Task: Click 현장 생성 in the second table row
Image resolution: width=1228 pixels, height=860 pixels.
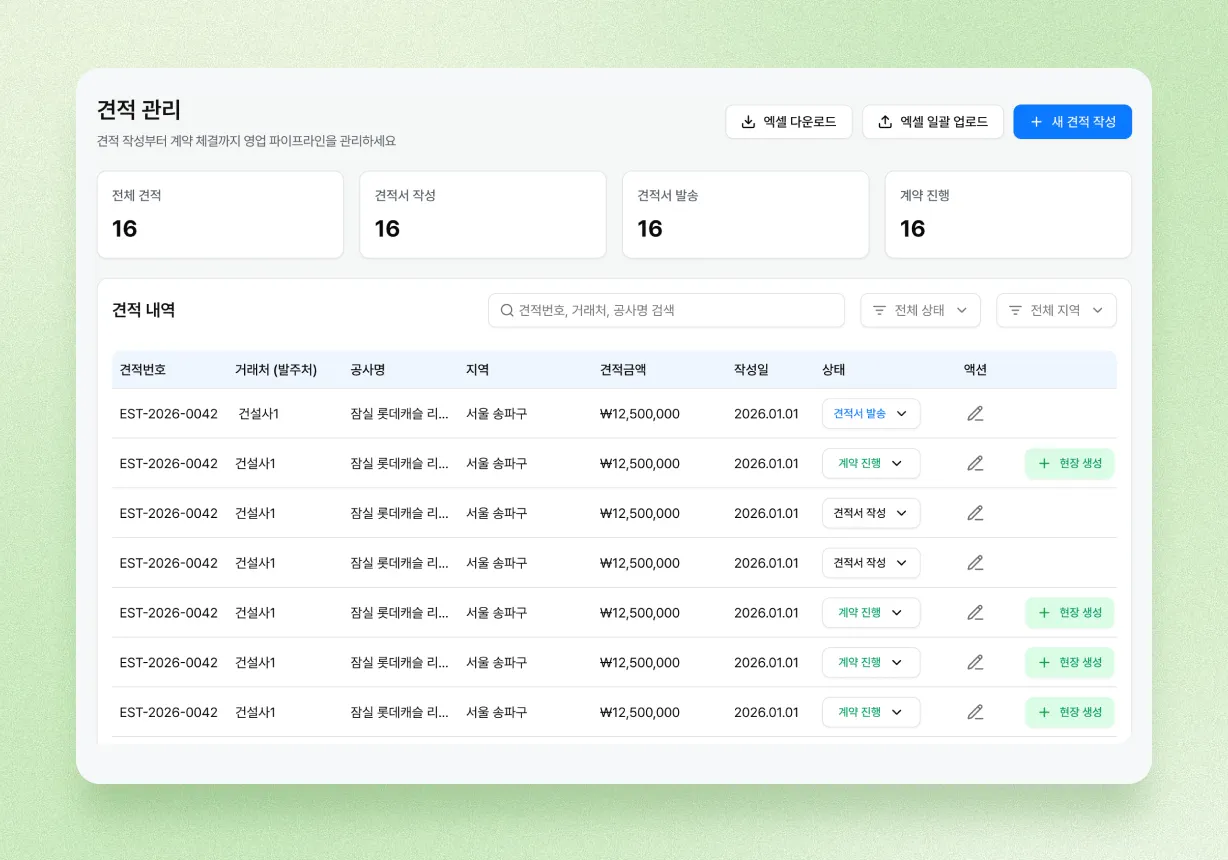Action: point(1070,463)
